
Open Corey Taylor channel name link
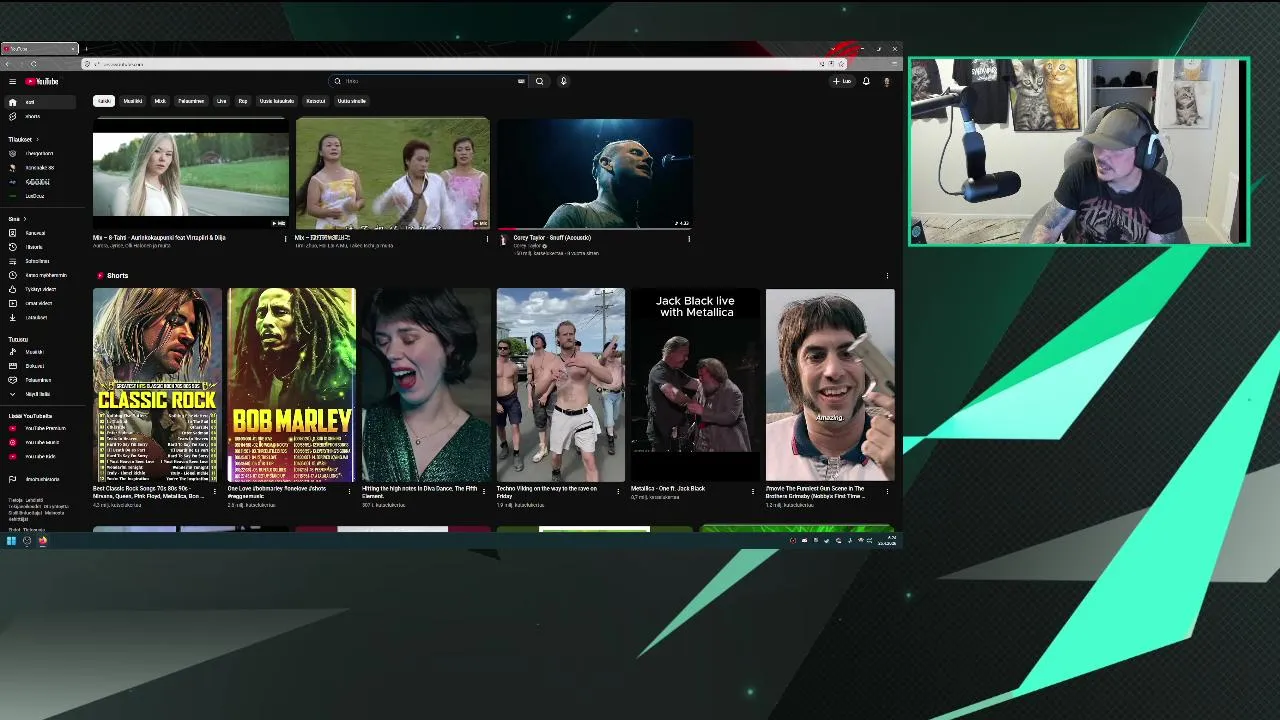[527, 245]
